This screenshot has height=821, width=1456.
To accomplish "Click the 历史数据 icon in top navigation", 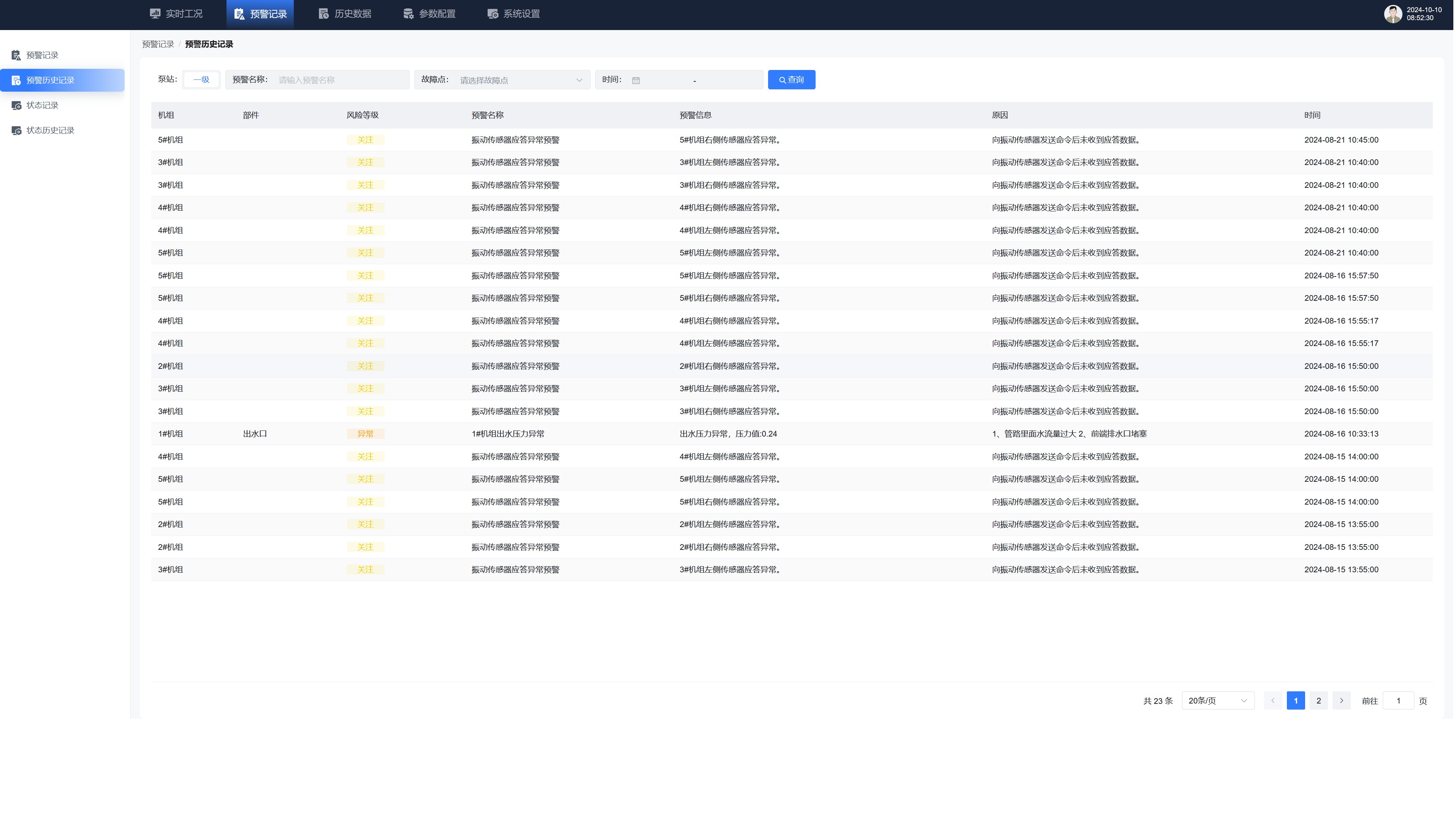I will pos(324,14).
